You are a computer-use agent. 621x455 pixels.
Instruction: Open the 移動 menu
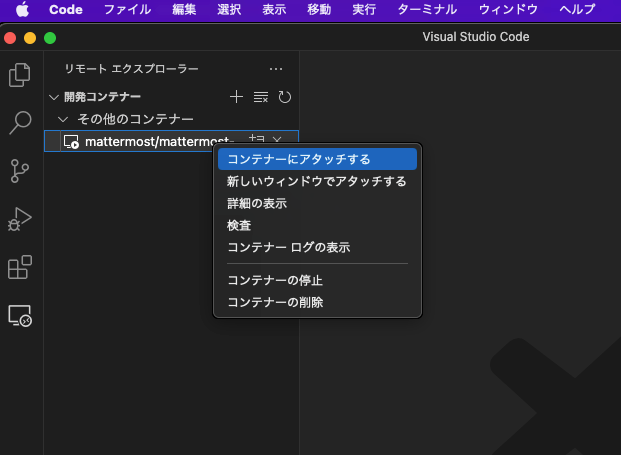[319, 10]
